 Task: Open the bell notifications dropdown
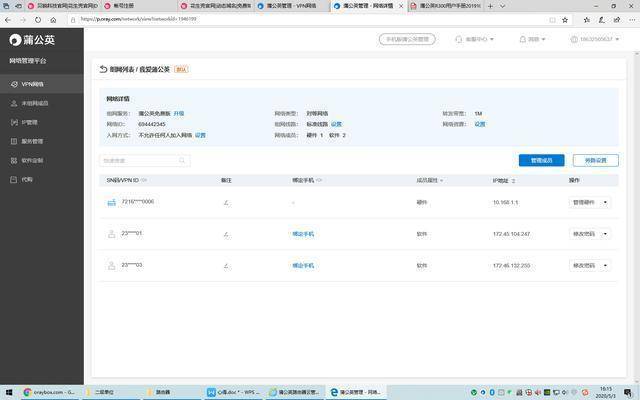pyautogui.click(x=532, y=39)
